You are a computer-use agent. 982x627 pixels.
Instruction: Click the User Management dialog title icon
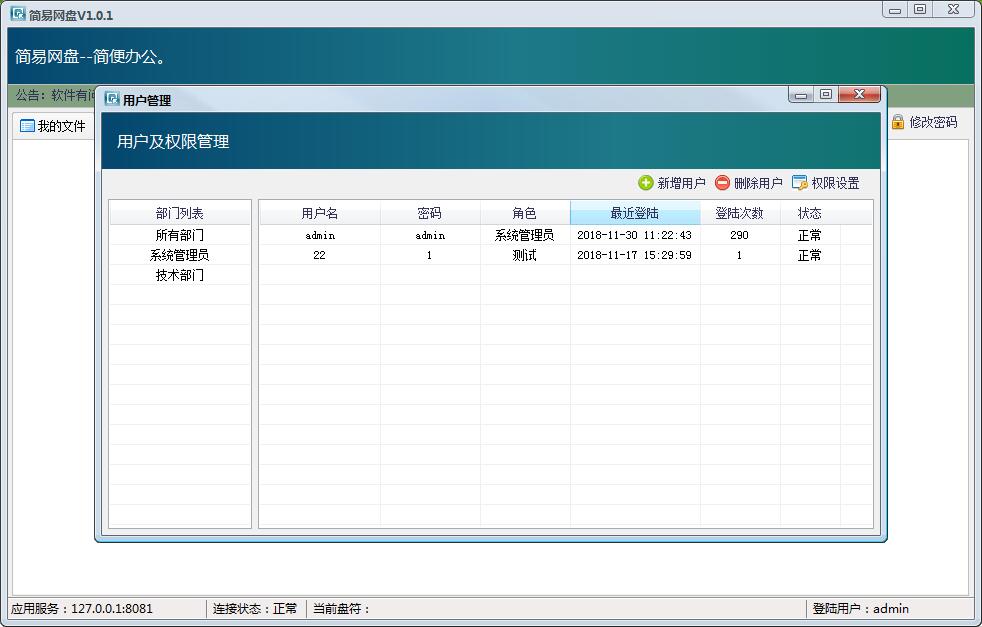click(x=112, y=99)
